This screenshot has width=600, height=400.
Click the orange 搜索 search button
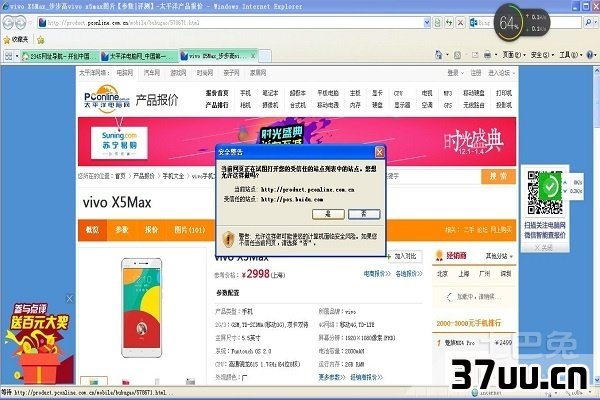tap(498, 176)
